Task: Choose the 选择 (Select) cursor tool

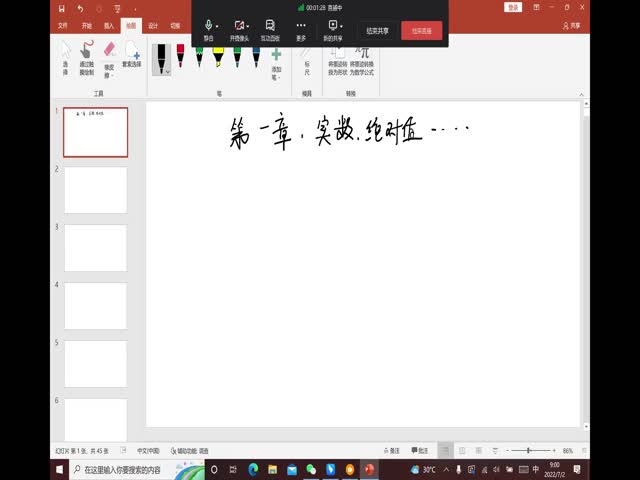Action: click(x=65, y=58)
